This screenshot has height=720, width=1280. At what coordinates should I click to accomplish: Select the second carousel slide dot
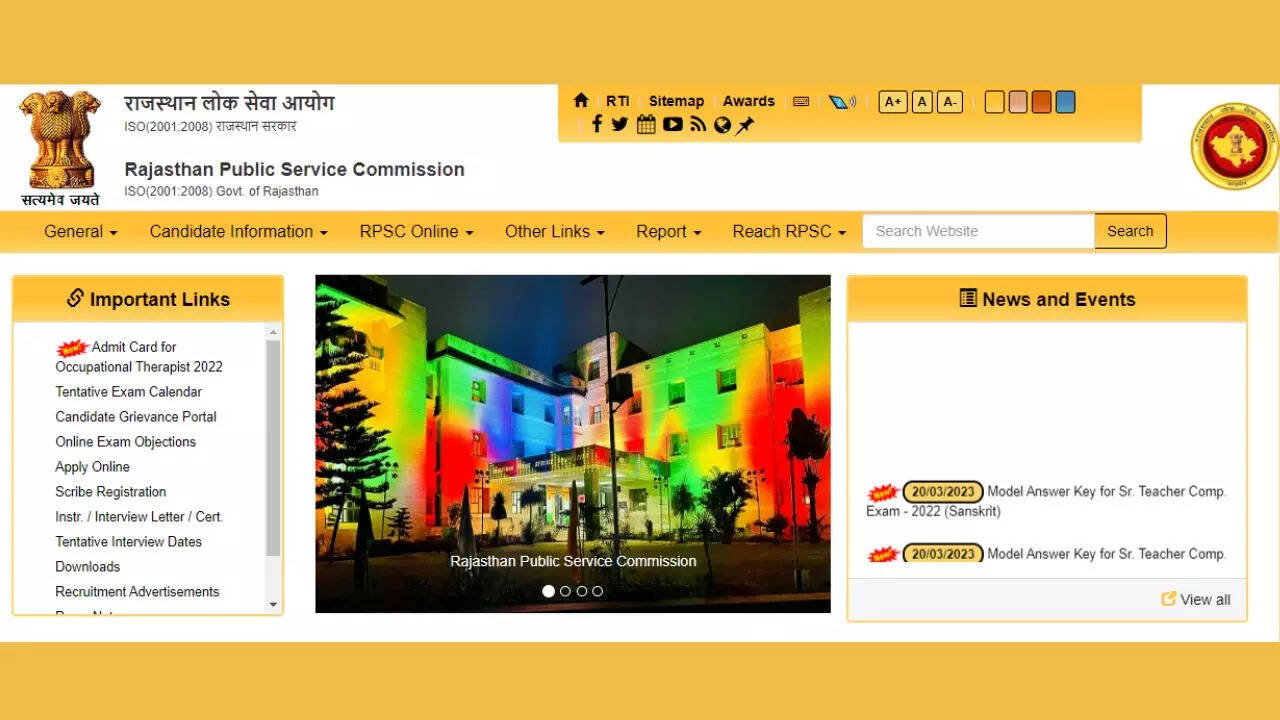tap(565, 591)
